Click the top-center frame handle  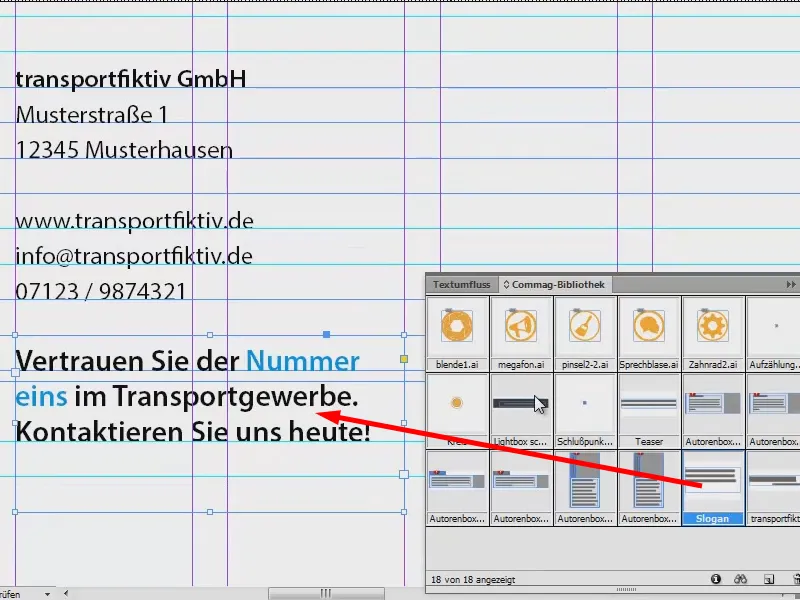(x=210, y=335)
